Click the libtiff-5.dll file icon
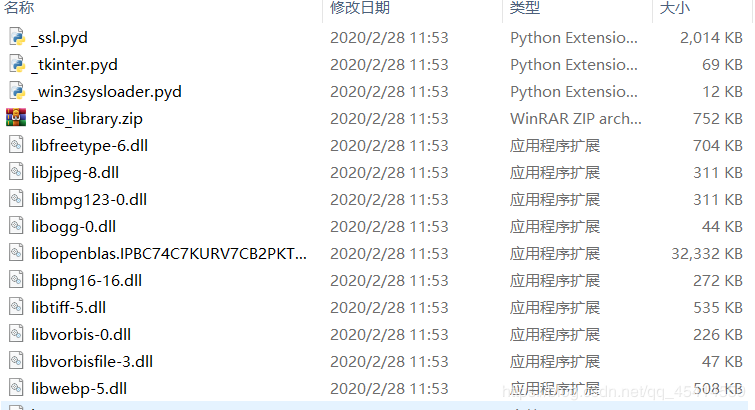Viewport: 755px width, 410px height. 16,307
